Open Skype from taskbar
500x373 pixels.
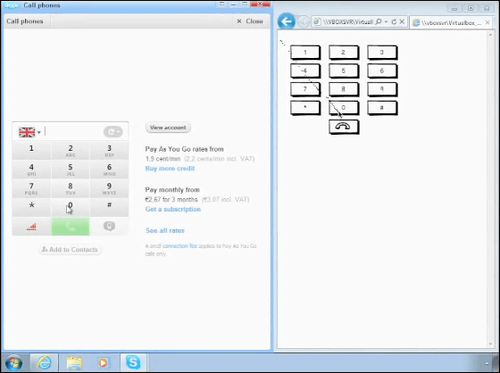[133, 362]
